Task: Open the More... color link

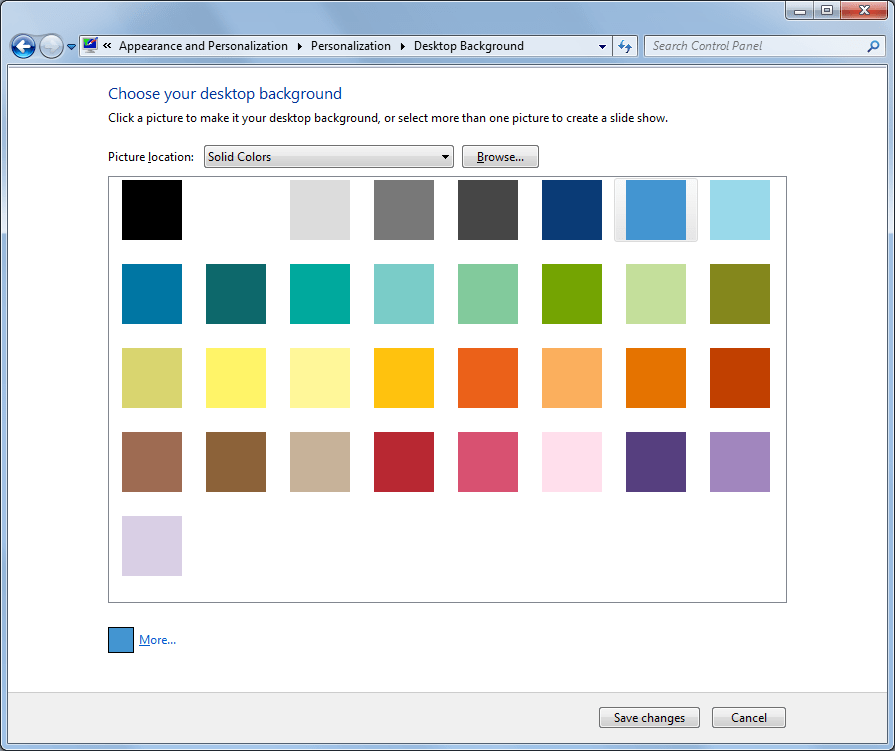Action: [158, 640]
